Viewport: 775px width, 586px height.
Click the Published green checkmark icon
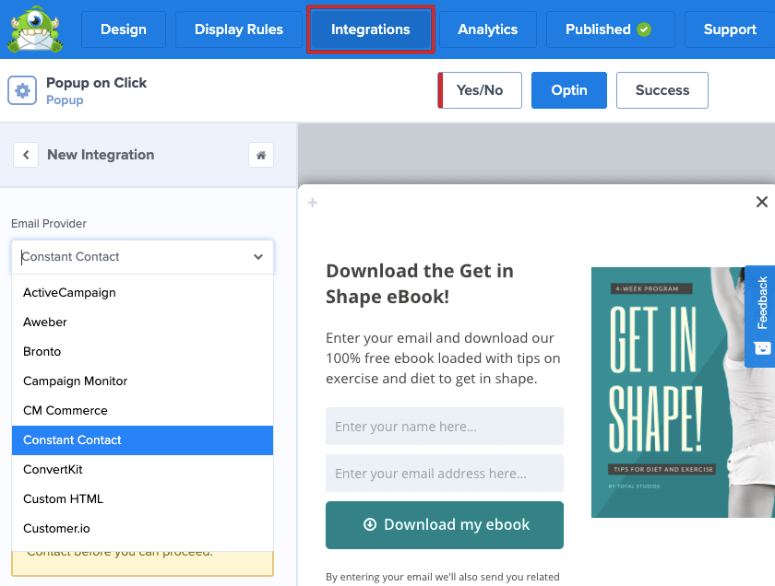644,30
